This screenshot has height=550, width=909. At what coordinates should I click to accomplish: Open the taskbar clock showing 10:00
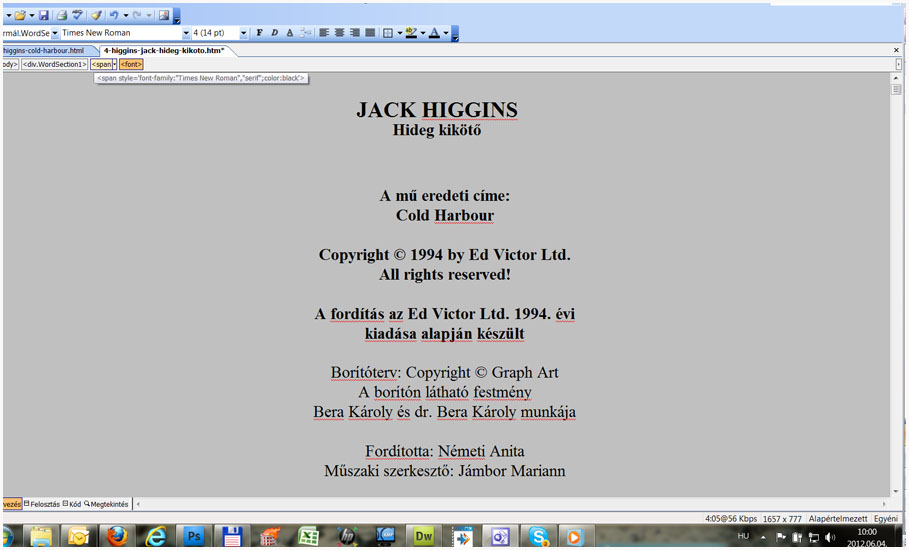(x=866, y=537)
